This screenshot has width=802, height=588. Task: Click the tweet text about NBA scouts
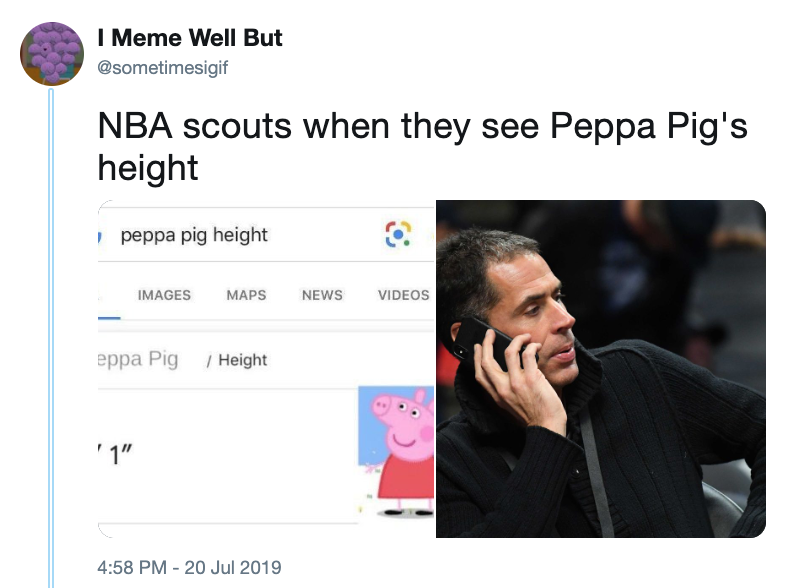[422, 146]
